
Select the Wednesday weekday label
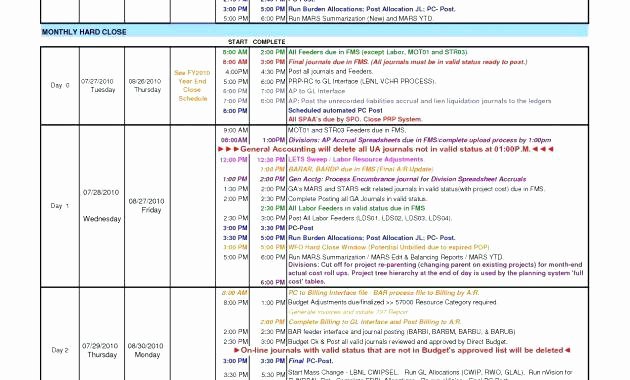coord(102,219)
